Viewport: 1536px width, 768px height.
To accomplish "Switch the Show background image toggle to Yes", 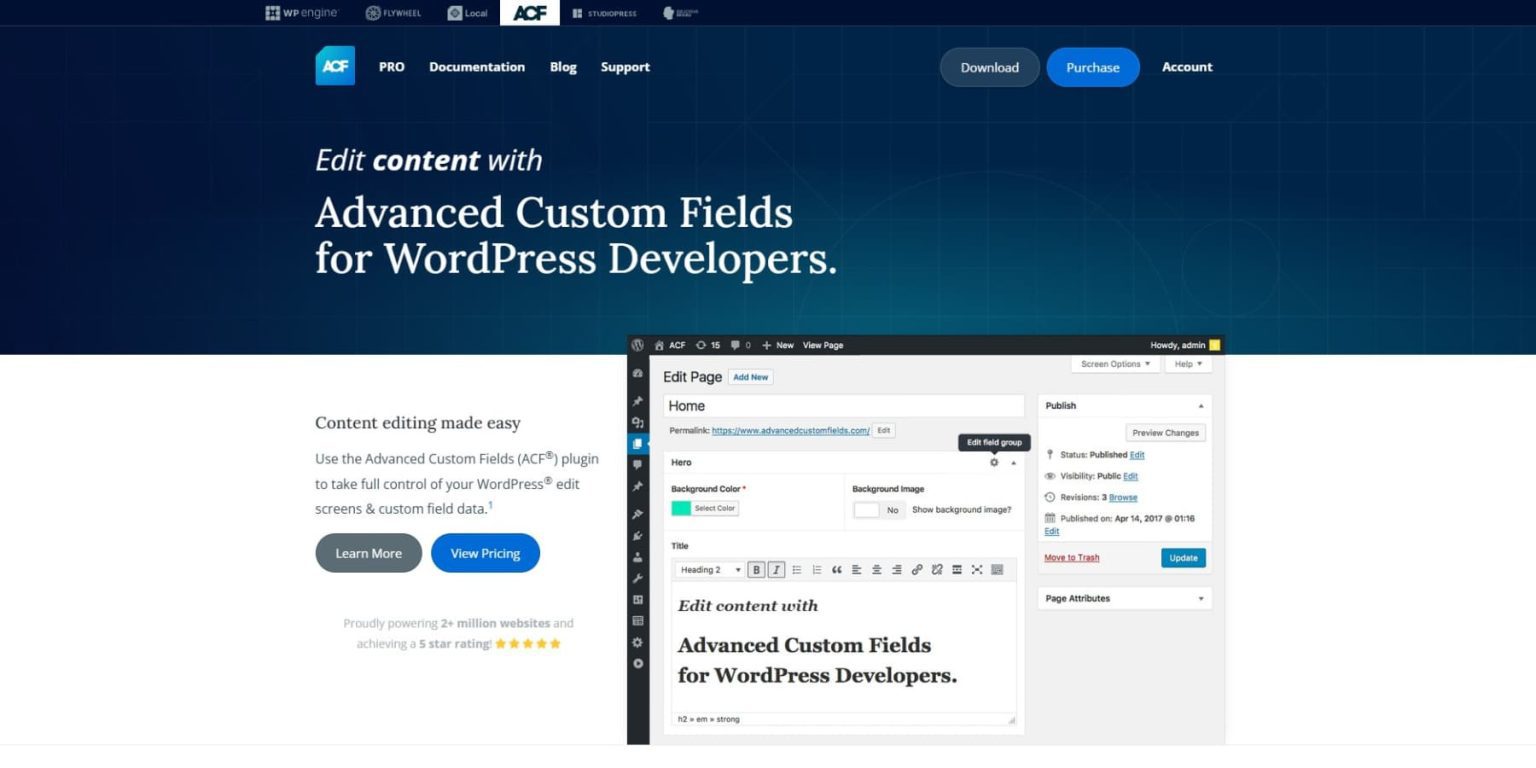I will [866, 510].
